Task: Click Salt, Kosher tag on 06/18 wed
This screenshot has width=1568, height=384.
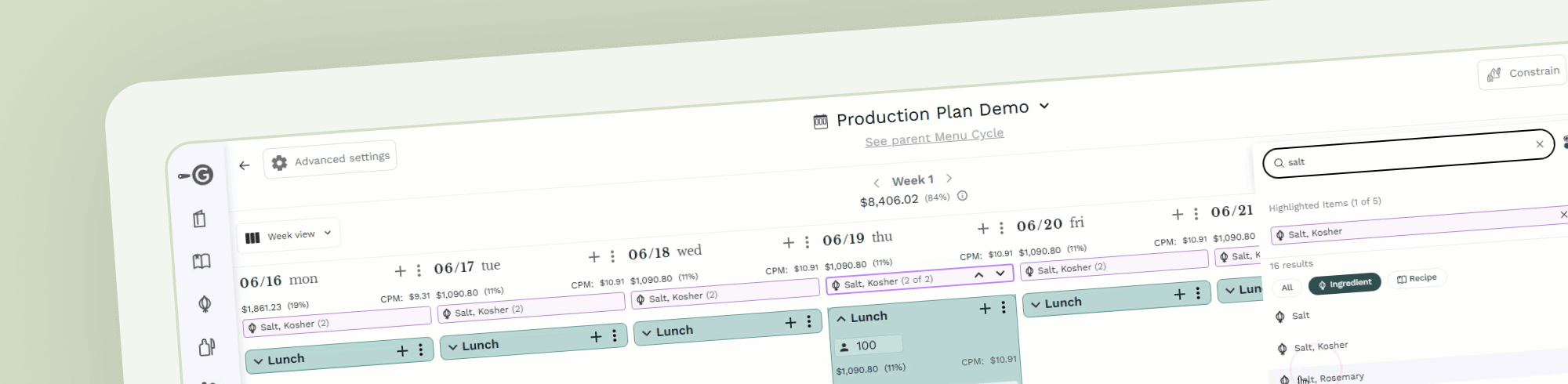Action: [725, 293]
